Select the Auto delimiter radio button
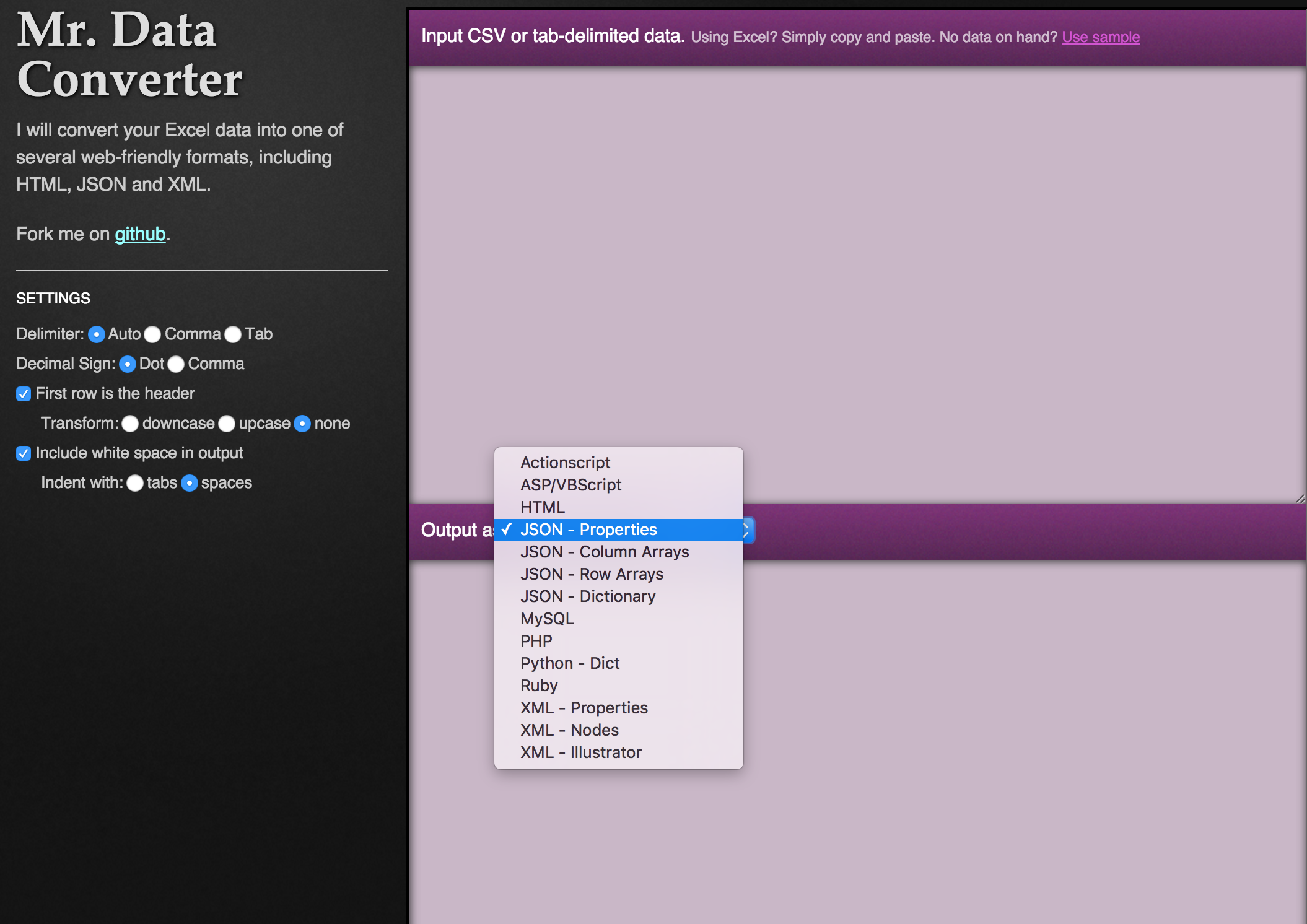 point(97,334)
